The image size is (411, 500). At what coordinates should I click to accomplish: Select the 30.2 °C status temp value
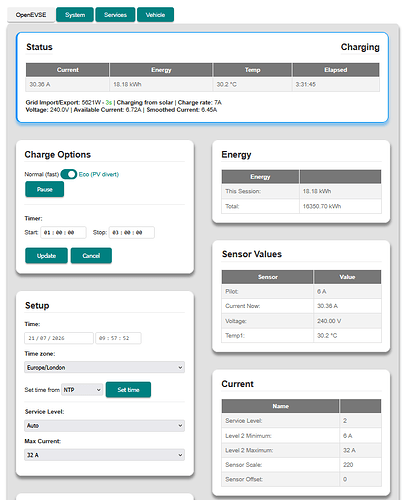227,84
